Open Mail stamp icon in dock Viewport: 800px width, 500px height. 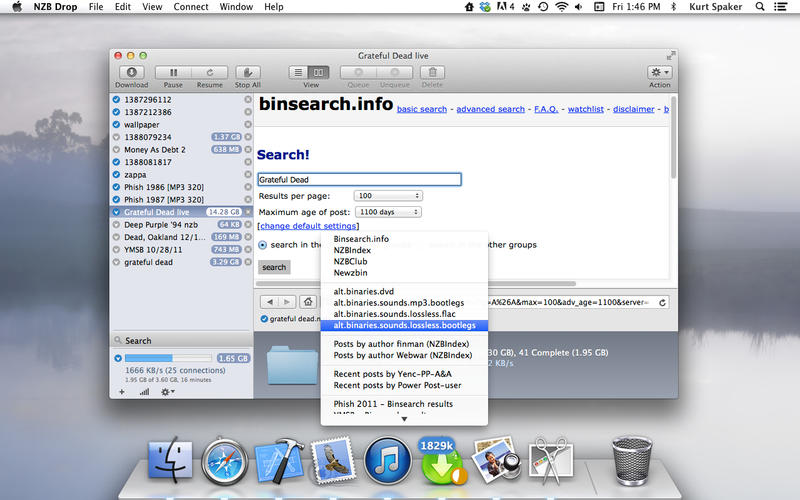[333, 460]
